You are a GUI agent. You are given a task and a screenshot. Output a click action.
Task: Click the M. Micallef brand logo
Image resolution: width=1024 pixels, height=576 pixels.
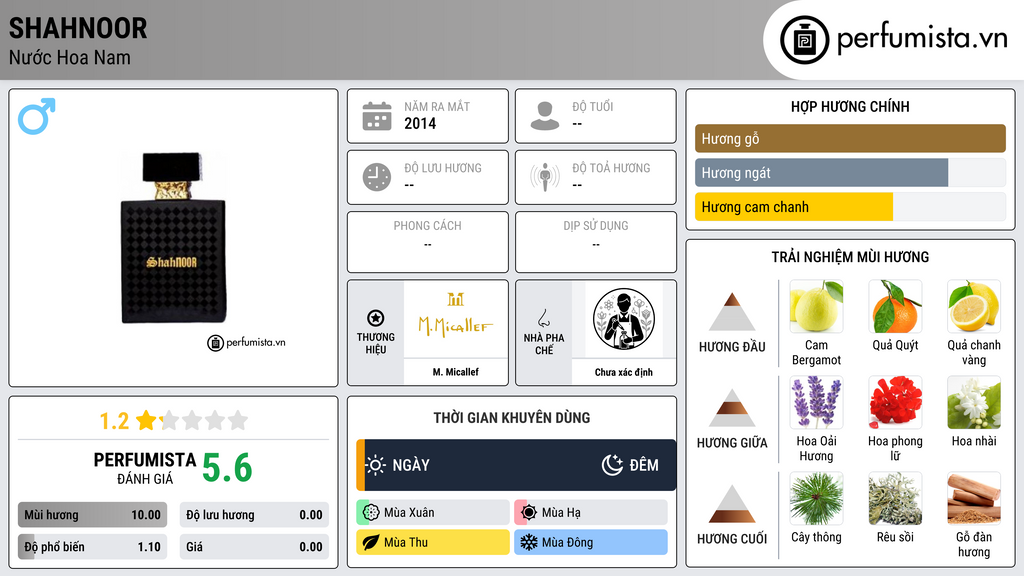[456, 315]
